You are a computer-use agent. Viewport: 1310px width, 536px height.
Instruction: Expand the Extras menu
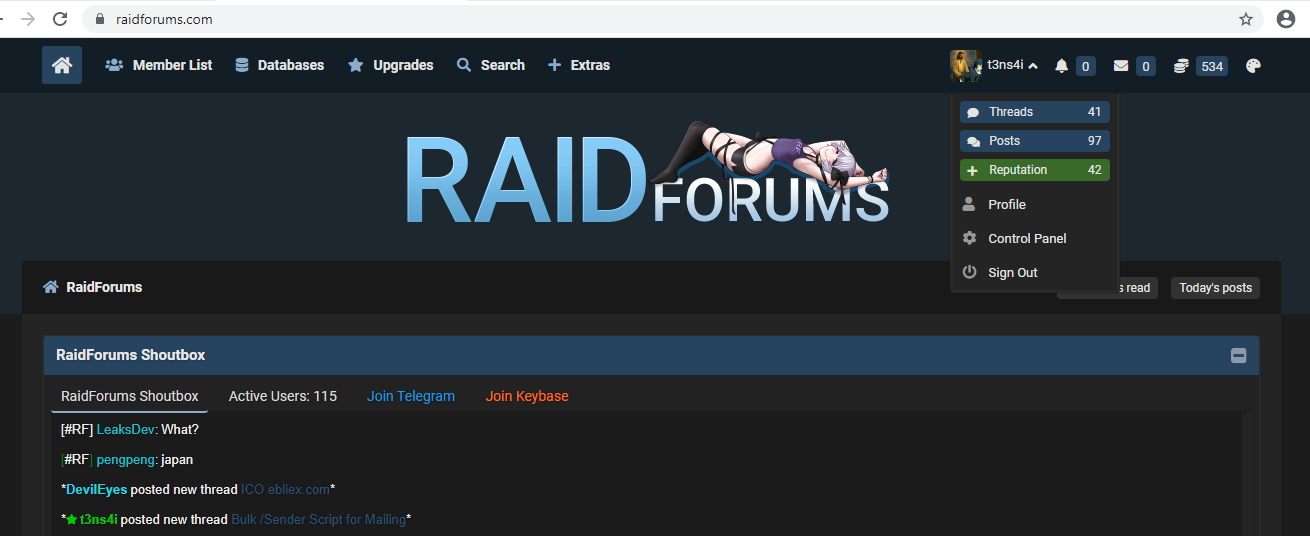(579, 65)
